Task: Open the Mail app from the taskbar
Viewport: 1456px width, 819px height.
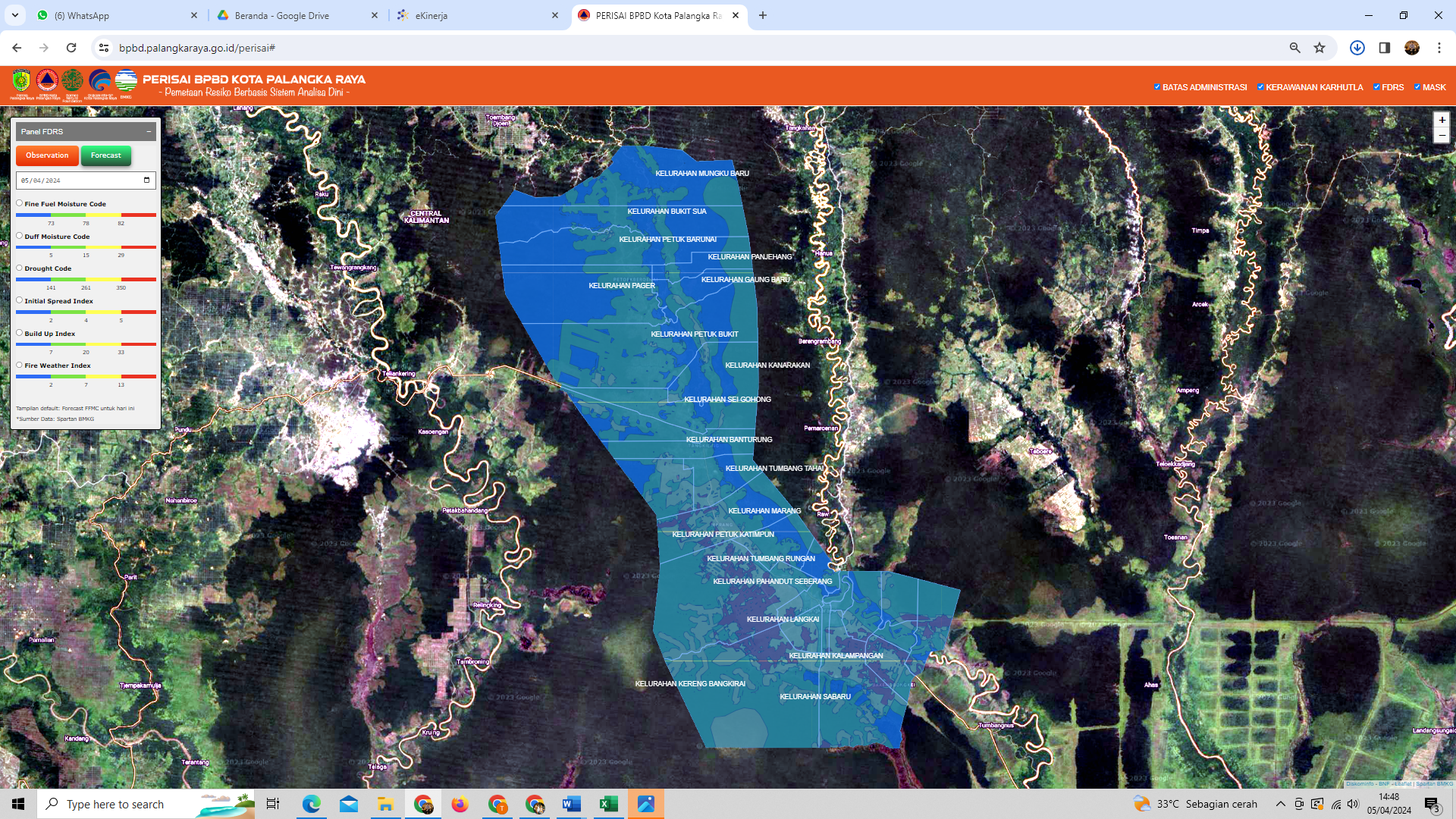Action: coord(349,804)
